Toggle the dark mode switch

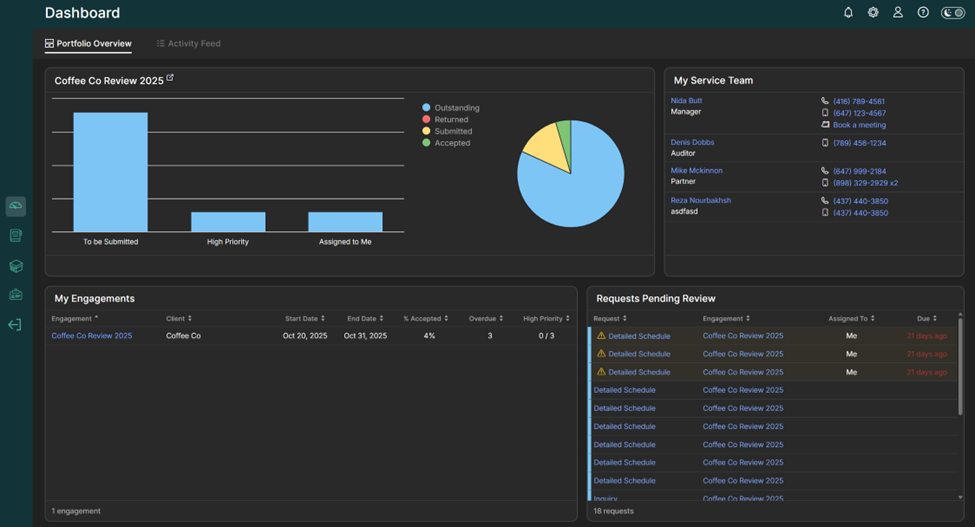(x=953, y=12)
